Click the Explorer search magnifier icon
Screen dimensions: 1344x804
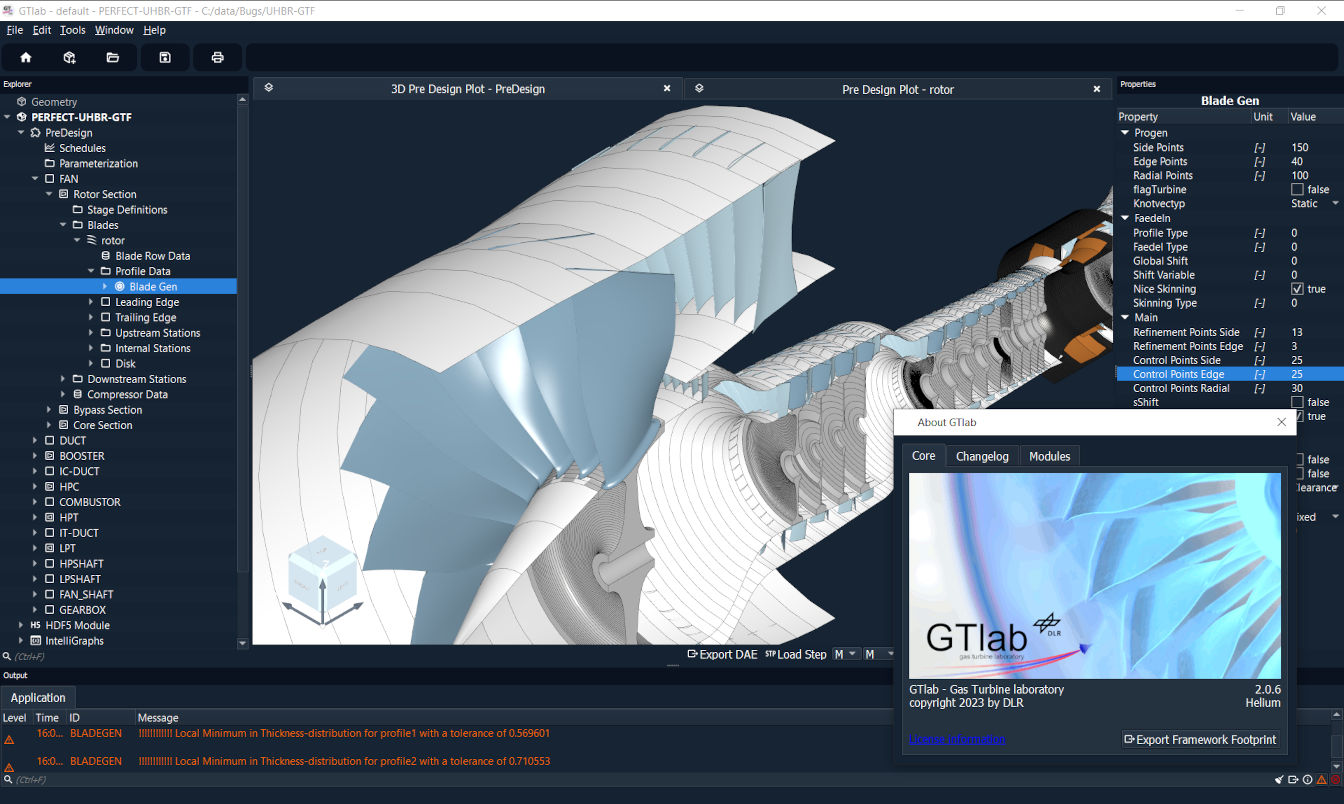[x=7, y=656]
